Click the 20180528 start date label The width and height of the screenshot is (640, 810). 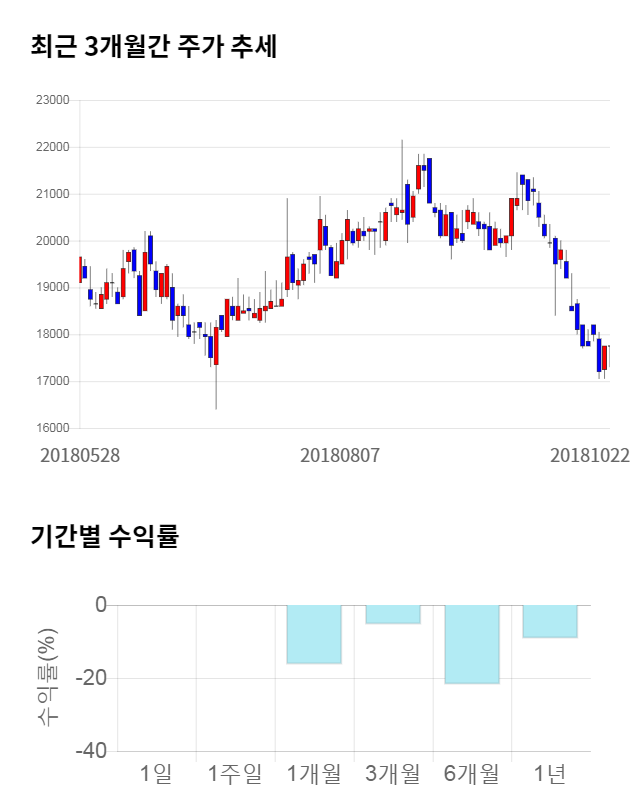(x=80, y=455)
